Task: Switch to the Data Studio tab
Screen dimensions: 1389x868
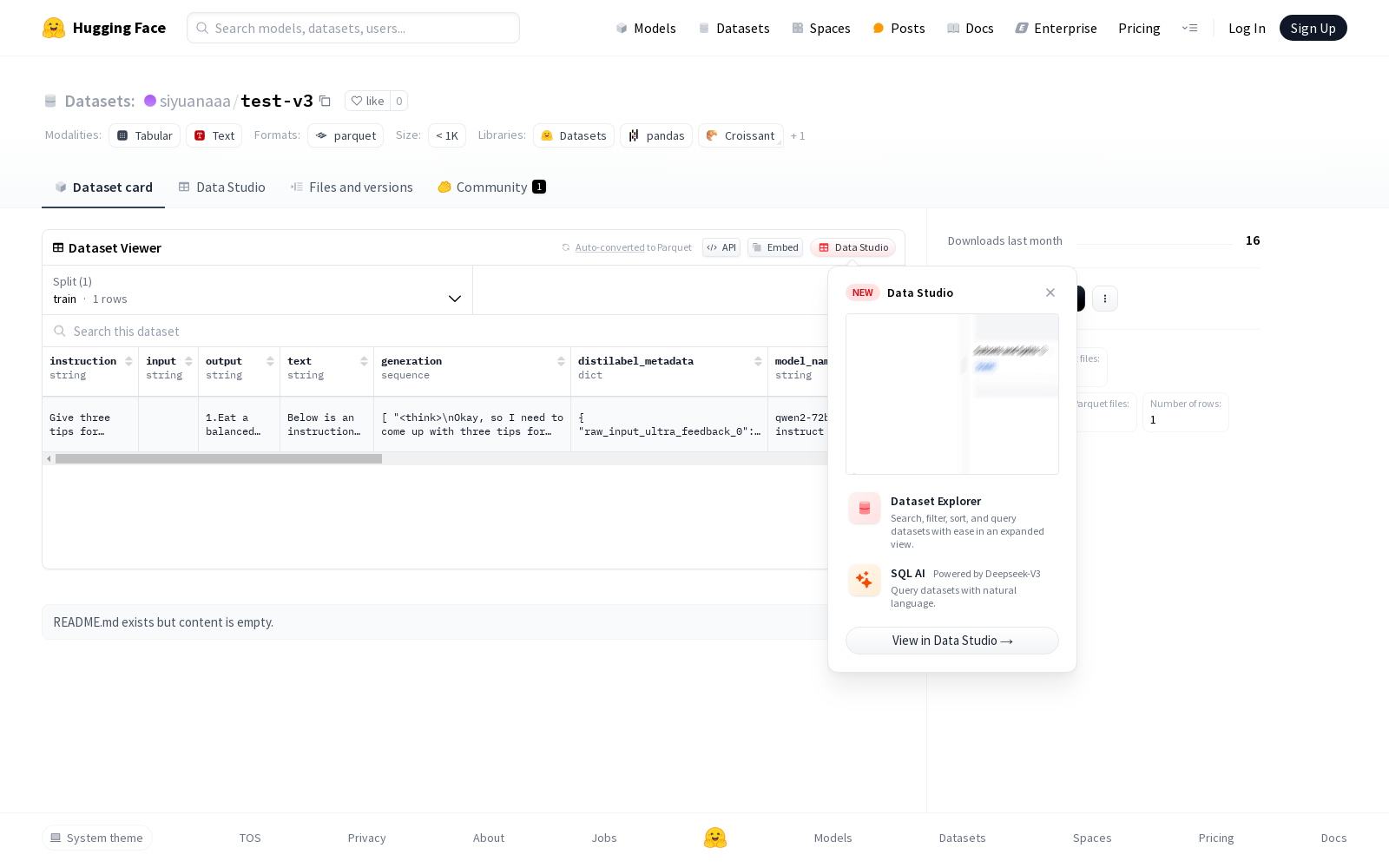Action: (221, 187)
